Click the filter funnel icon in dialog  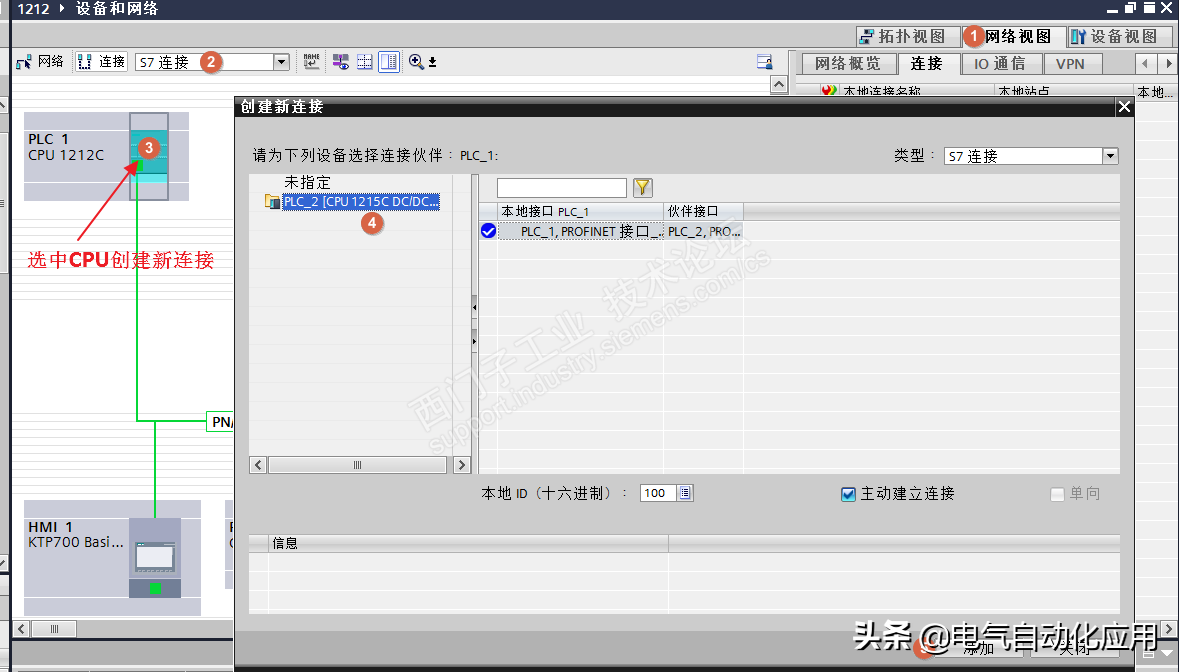(642, 188)
